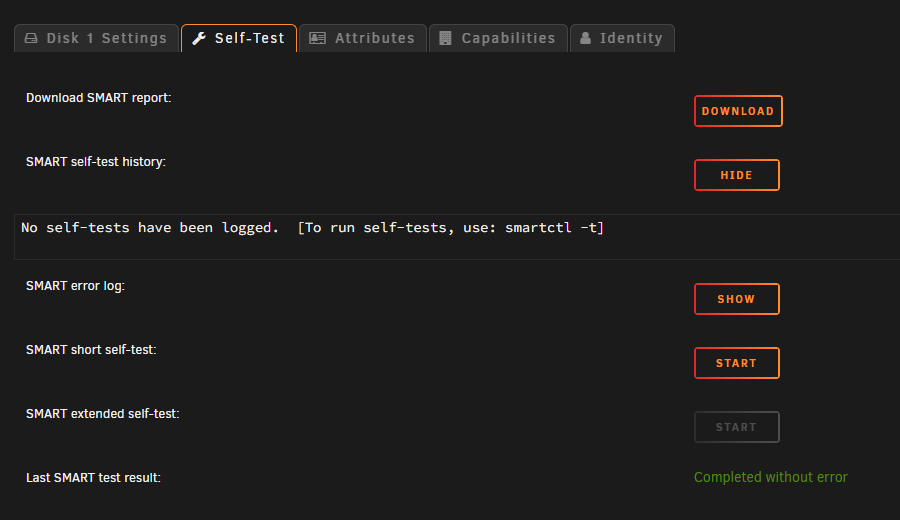Screen dimensions: 900x520
Task: Click the 'SMART short self-test:' label
Action: [x=91, y=350]
